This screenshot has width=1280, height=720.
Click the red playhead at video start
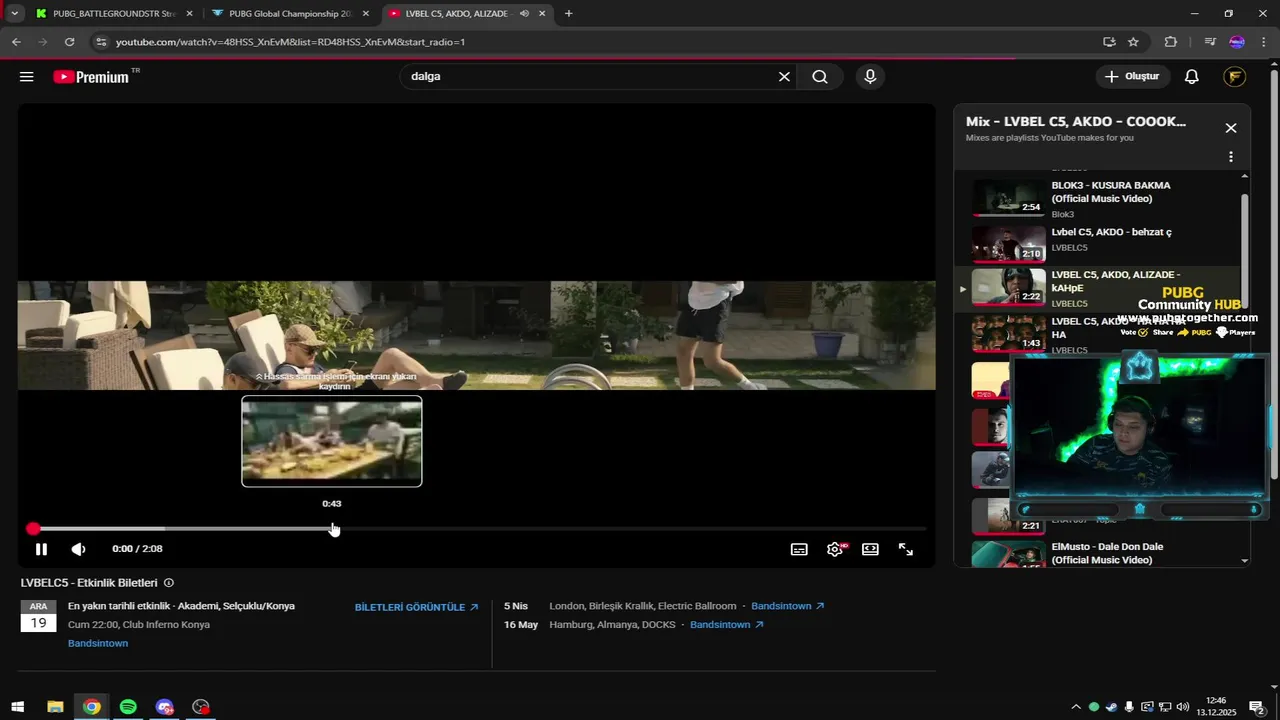33,528
